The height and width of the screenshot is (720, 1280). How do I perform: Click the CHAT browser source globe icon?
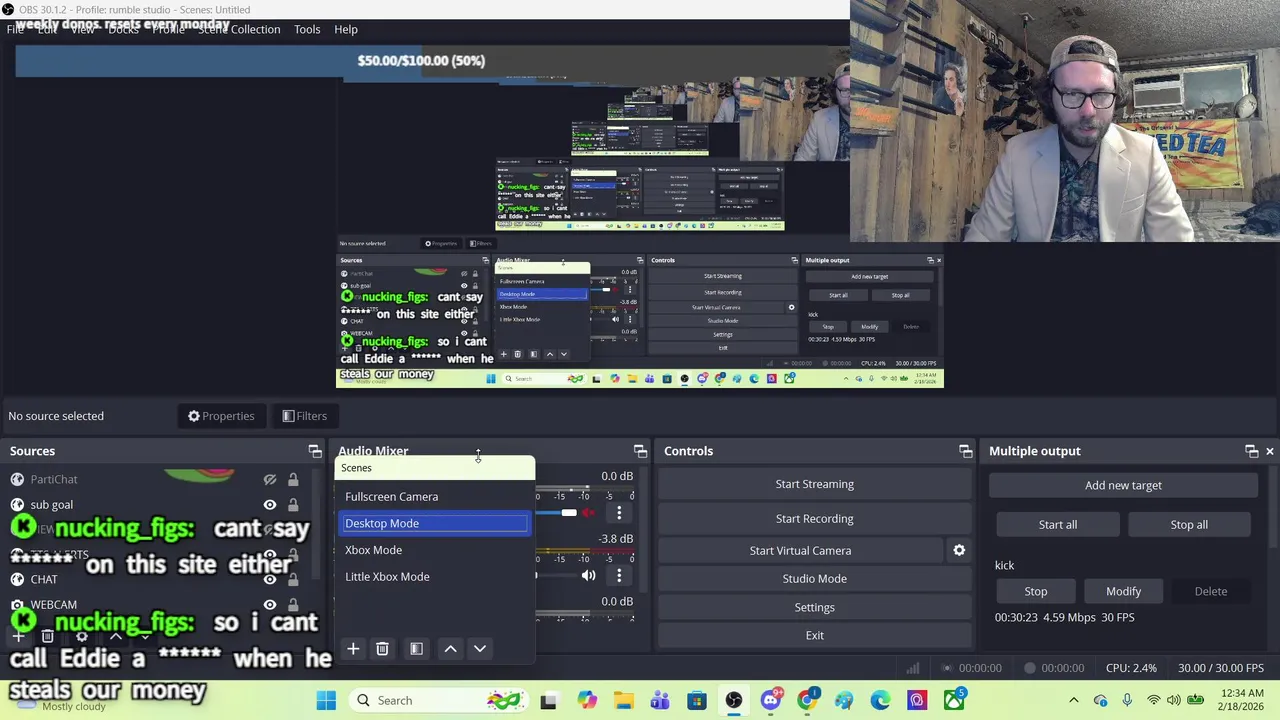point(17,579)
